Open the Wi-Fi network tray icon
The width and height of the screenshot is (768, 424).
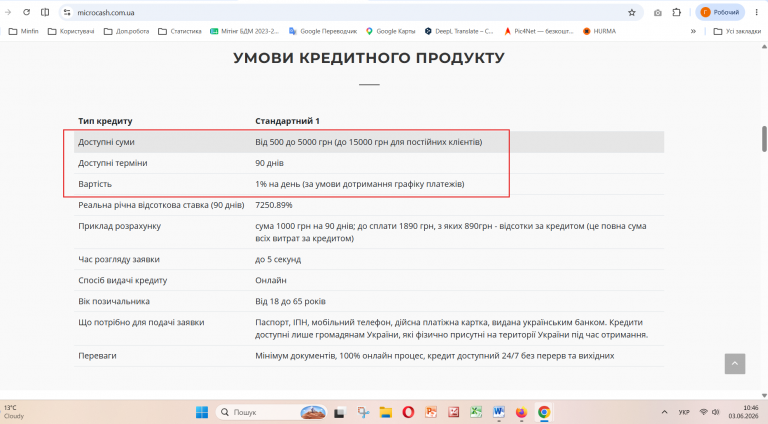click(703, 412)
